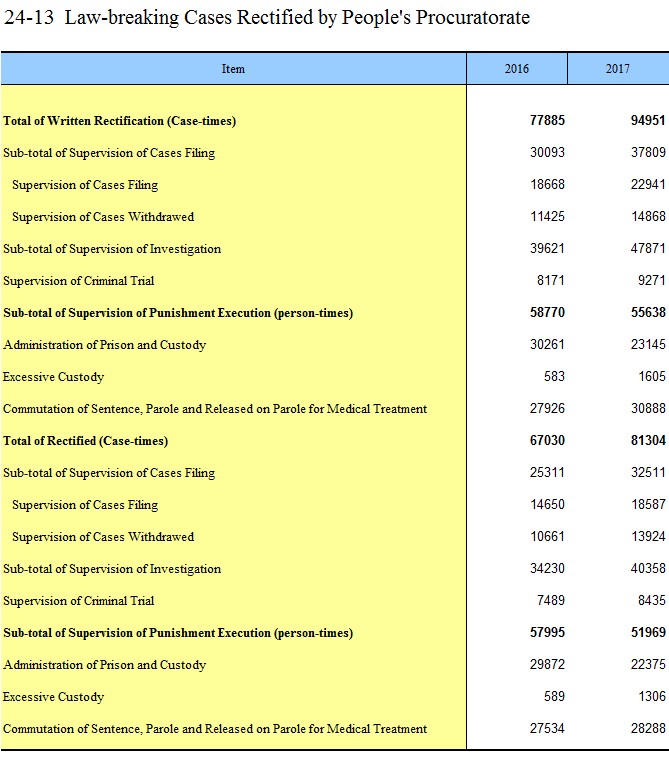Click 'Administration of Prison and Custody' label beside 29872
The width and height of the screenshot is (669, 783).
pos(104,665)
